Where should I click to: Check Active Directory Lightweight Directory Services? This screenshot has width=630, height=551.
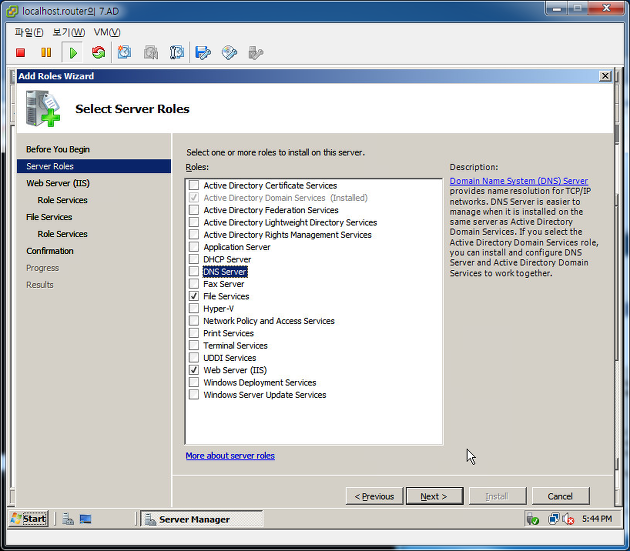point(194,222)
